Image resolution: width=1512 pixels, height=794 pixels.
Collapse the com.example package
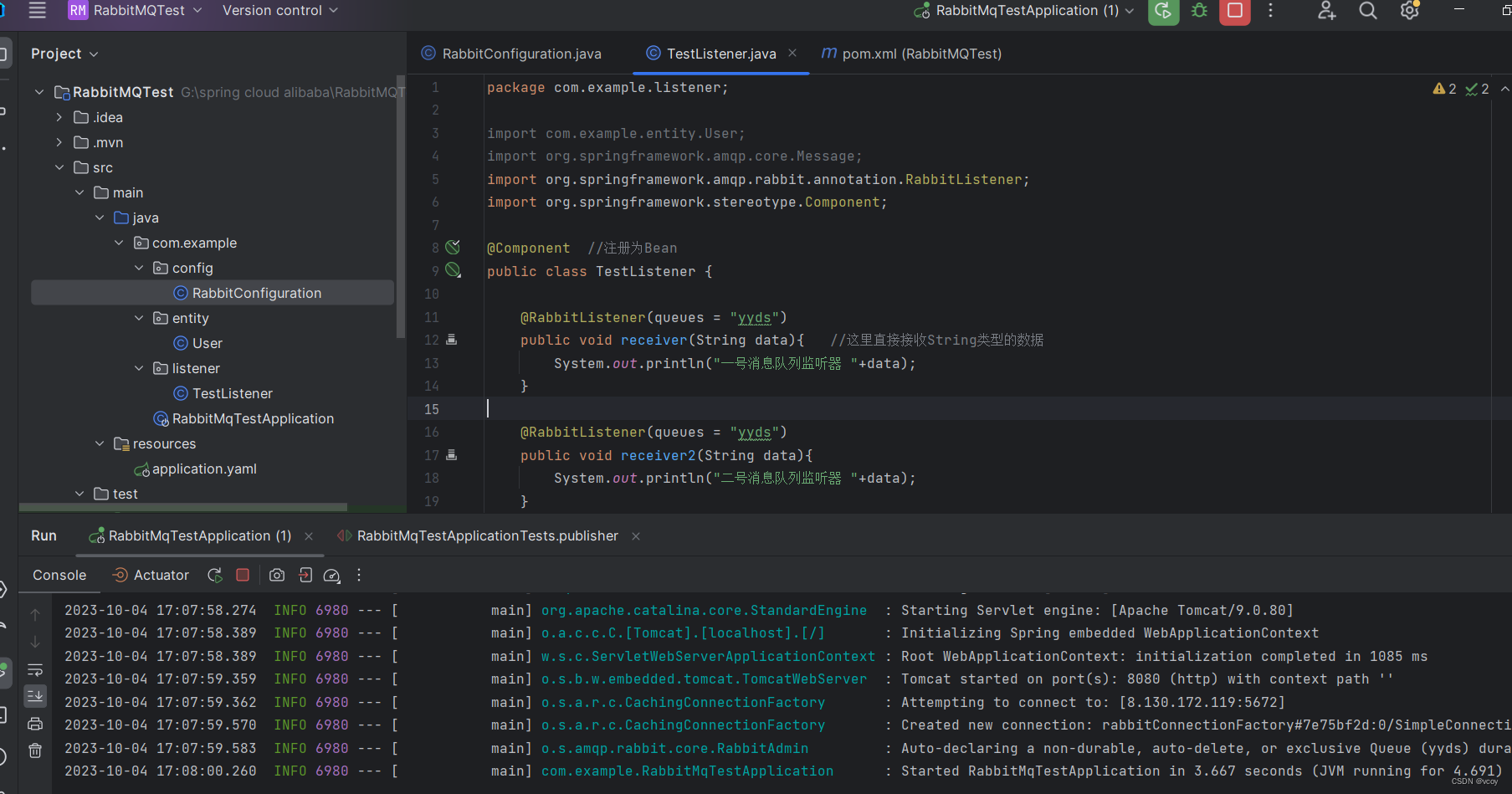[x=119, y=243]
